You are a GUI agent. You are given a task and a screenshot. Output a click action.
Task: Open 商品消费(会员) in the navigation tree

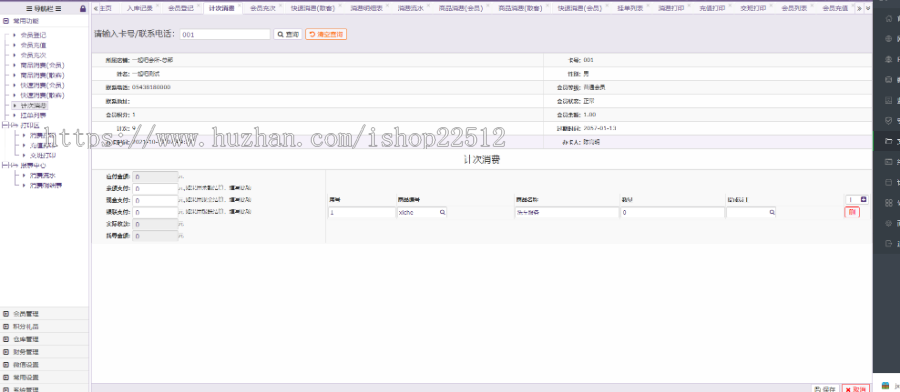click(42, 65)
